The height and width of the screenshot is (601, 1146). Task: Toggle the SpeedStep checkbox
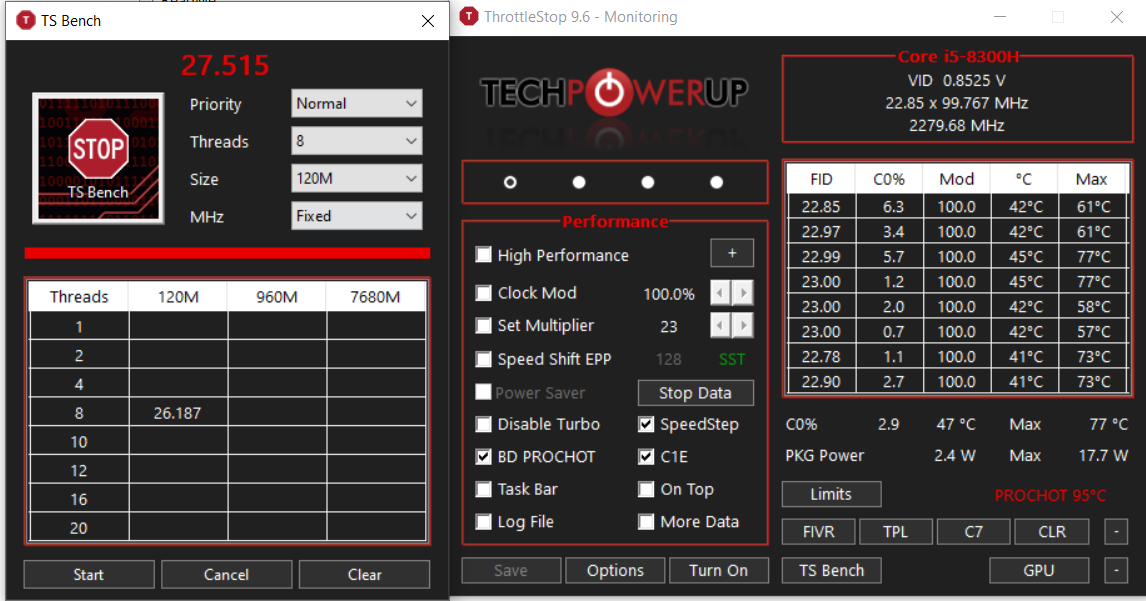tap(646, 424)
